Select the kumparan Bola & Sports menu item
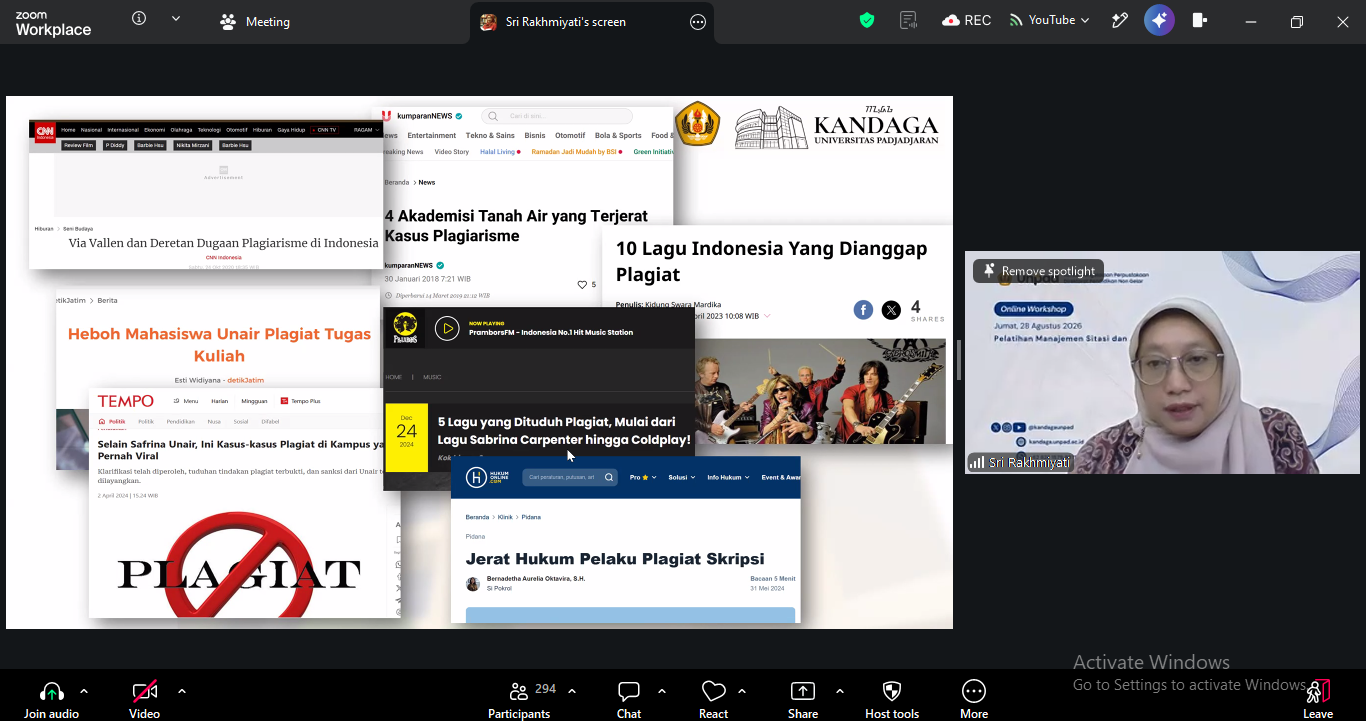This screenshot has width=1366, height=721. pos(618,136)
